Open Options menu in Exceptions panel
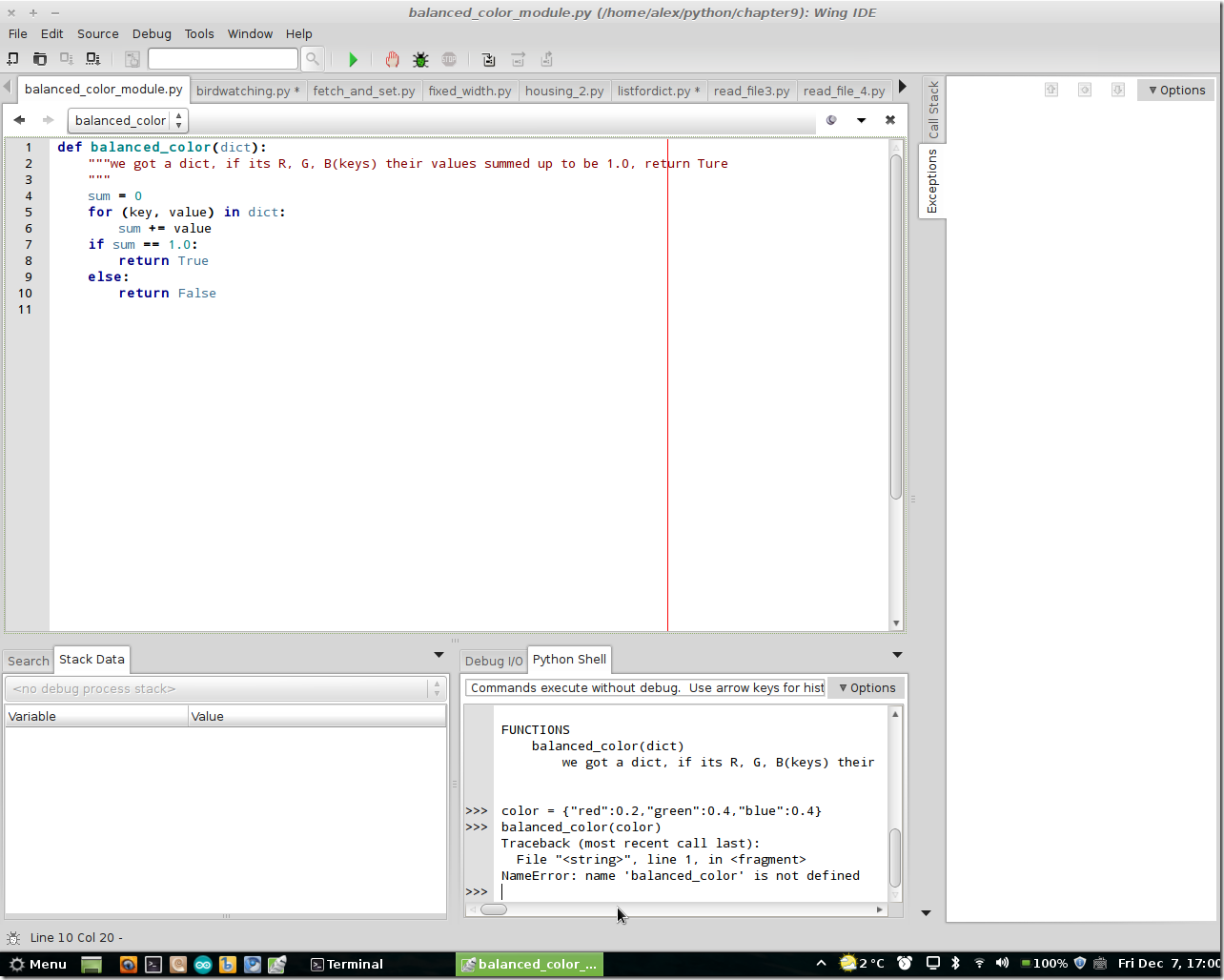The width and height of the screenshot is (1224, 980). click(x=1175, y=90)
